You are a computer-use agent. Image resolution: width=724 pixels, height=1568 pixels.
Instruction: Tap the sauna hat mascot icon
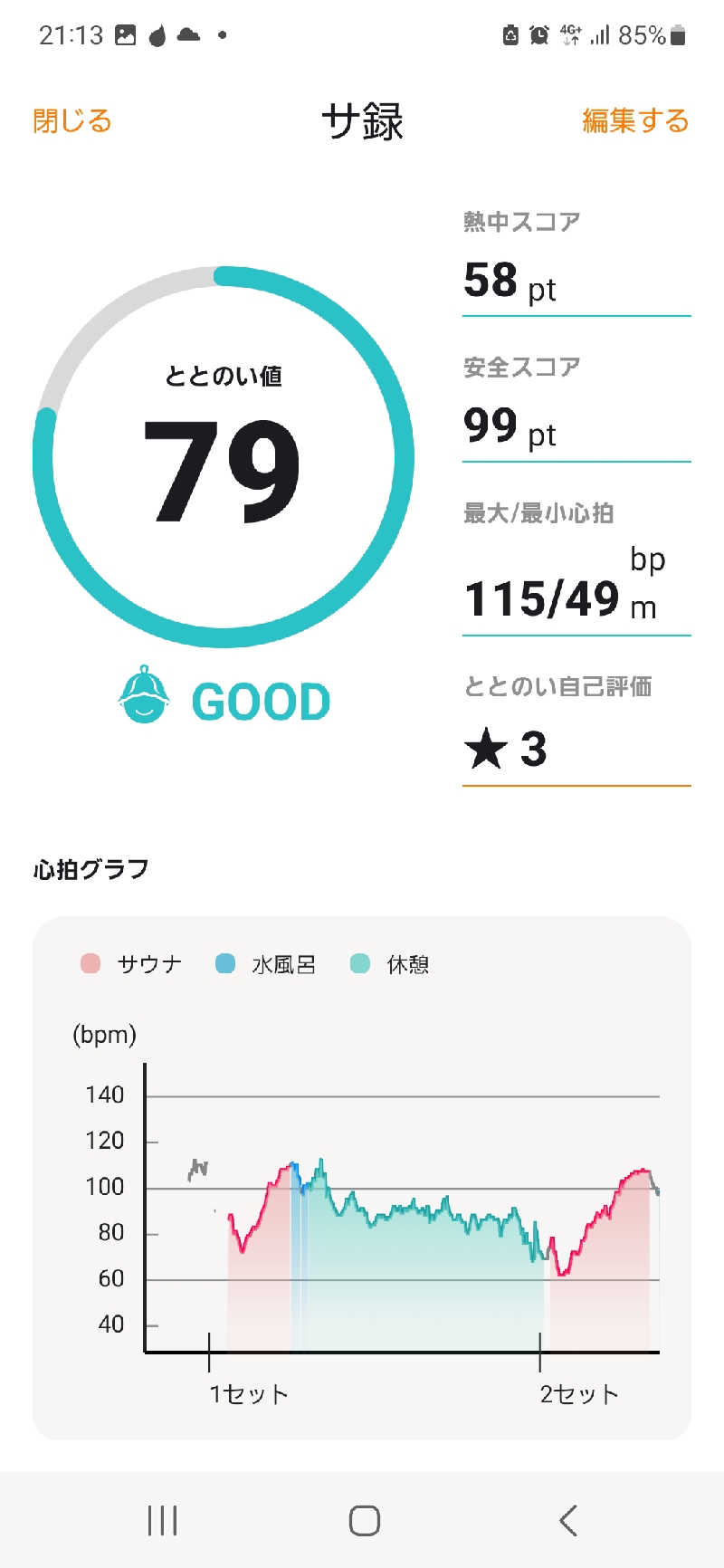145,695
